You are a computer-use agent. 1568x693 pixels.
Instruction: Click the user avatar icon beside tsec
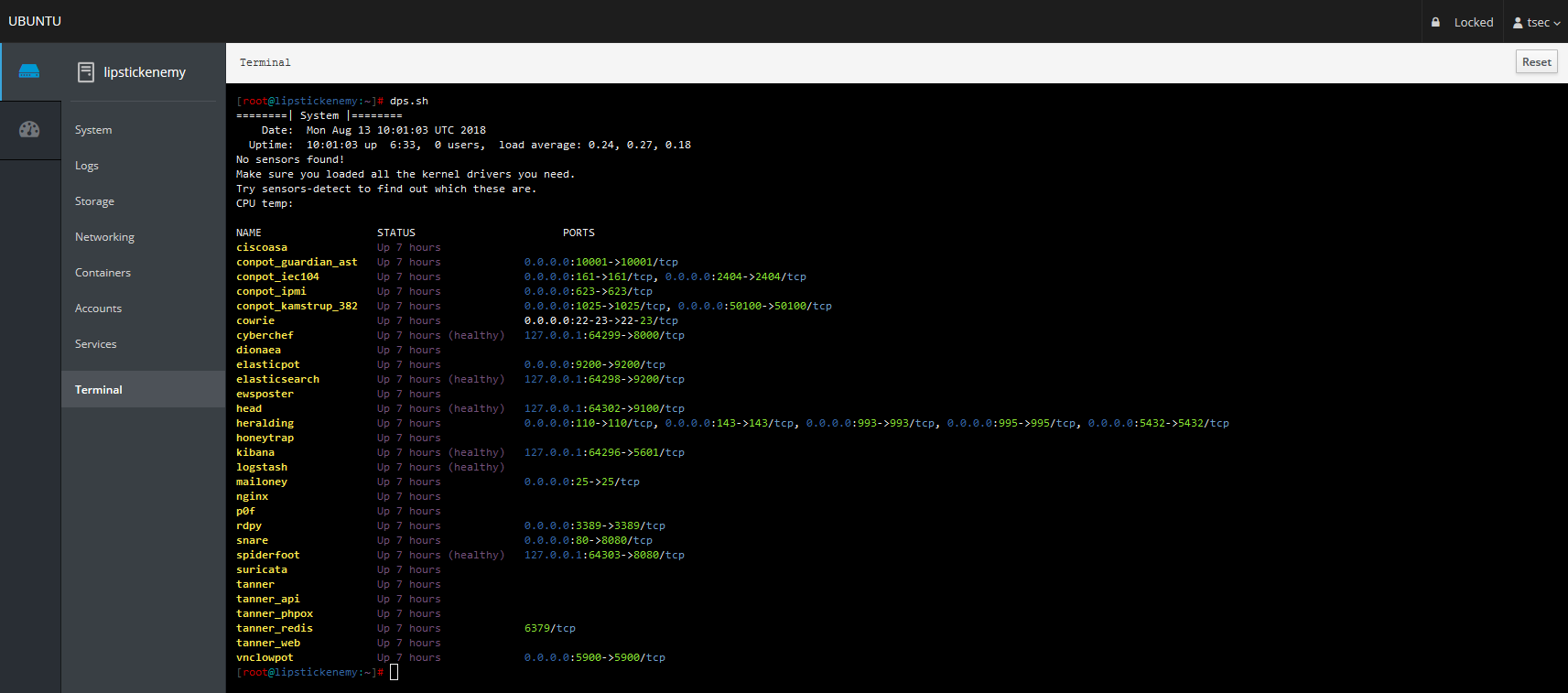tap(1518, 22)
